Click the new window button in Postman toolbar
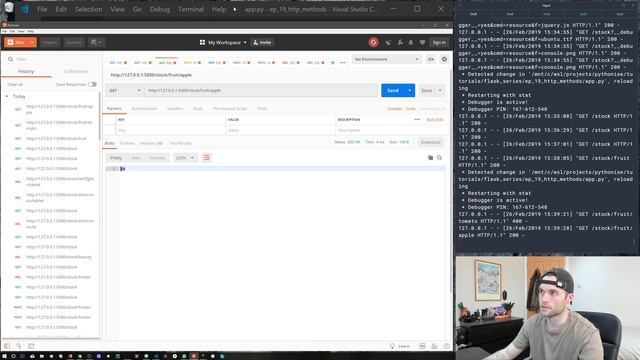 96,42
